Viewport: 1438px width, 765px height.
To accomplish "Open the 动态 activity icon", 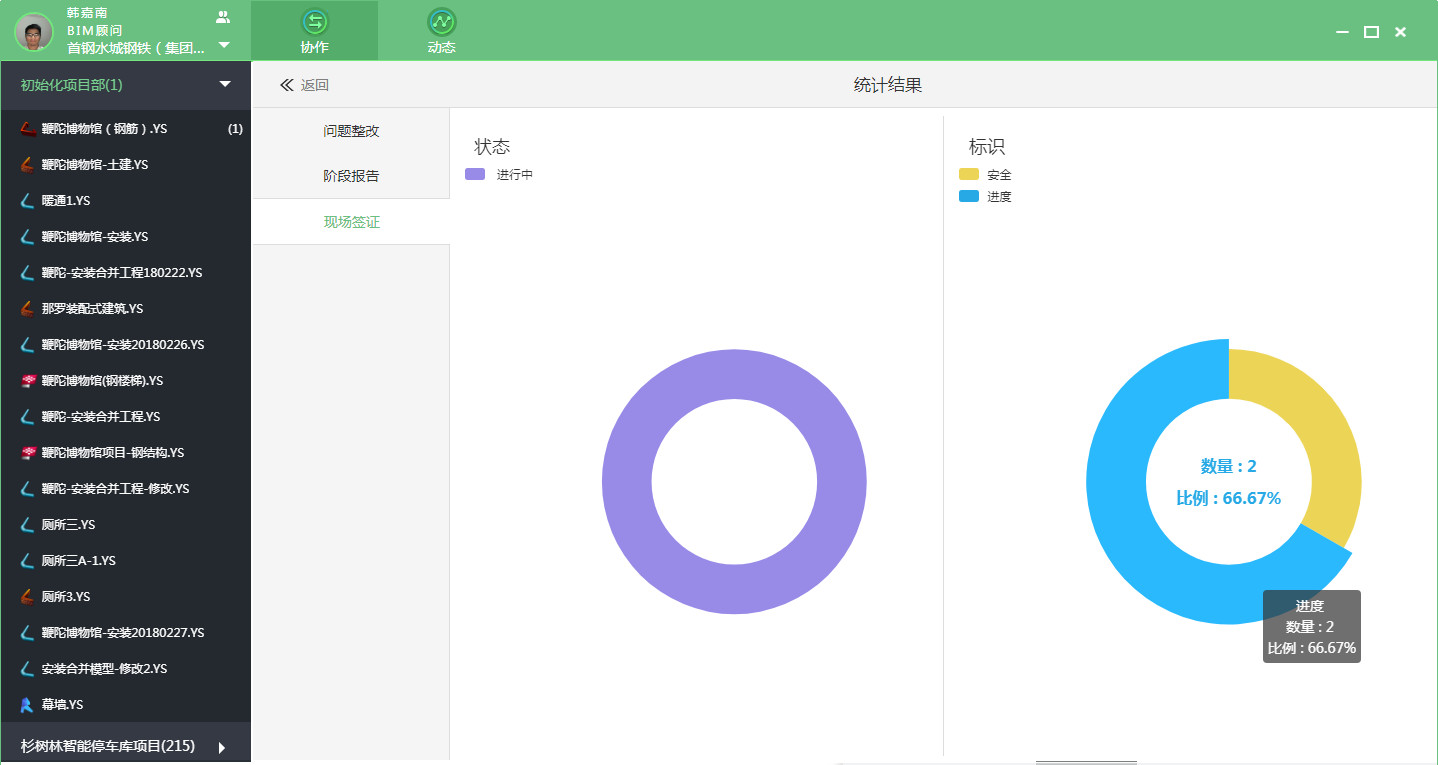I will pos(441,22).
